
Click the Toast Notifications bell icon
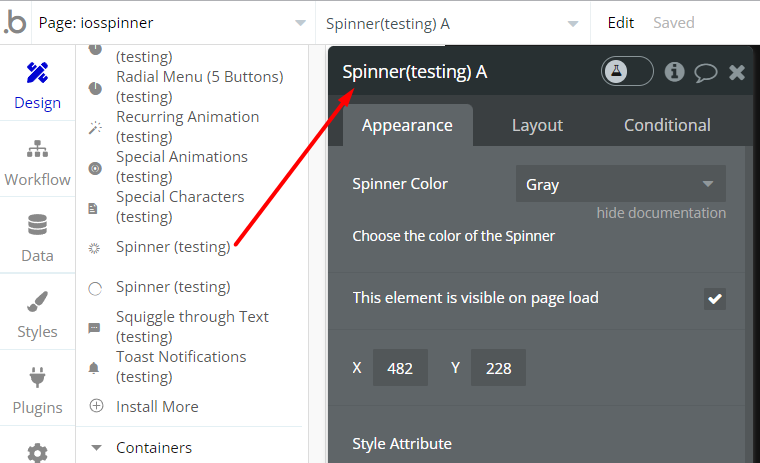[95, 367]
